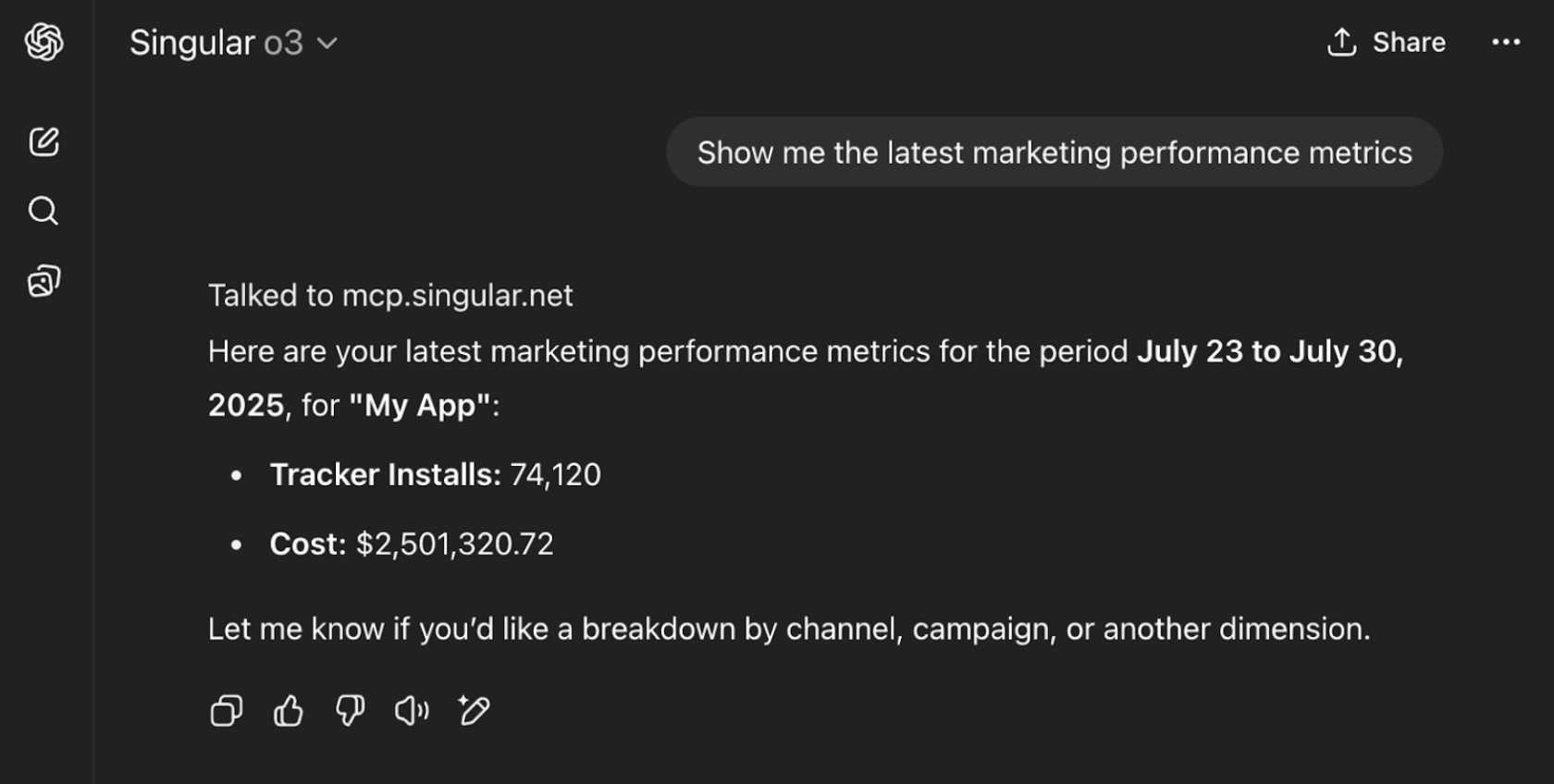Click the ChatGPT logo icon
Viewport: 1554px width, 784px height.
coord(43,42)
